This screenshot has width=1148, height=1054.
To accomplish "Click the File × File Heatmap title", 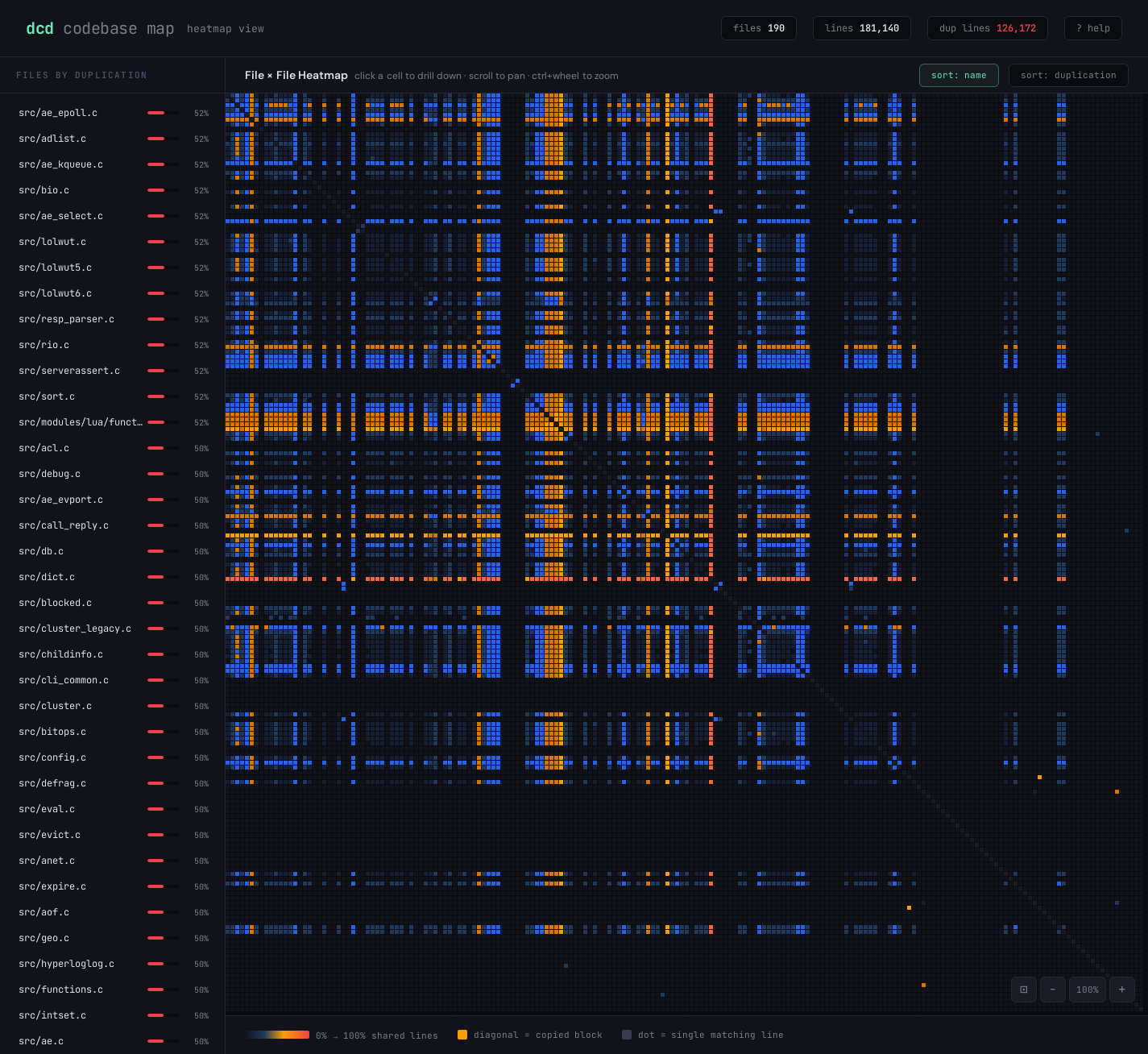I will click(x=296, y=75).
